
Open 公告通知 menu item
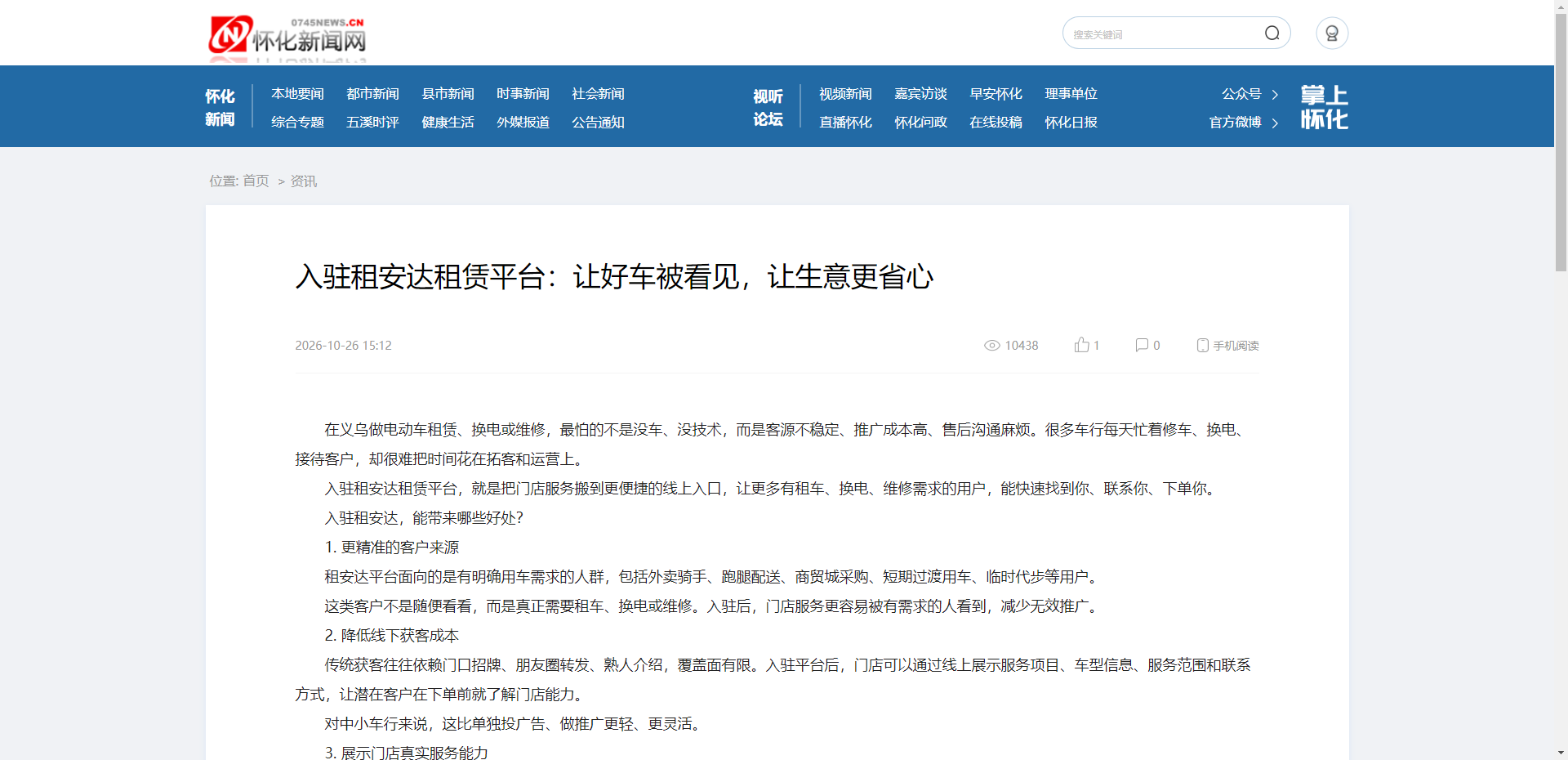pos(598,122)
